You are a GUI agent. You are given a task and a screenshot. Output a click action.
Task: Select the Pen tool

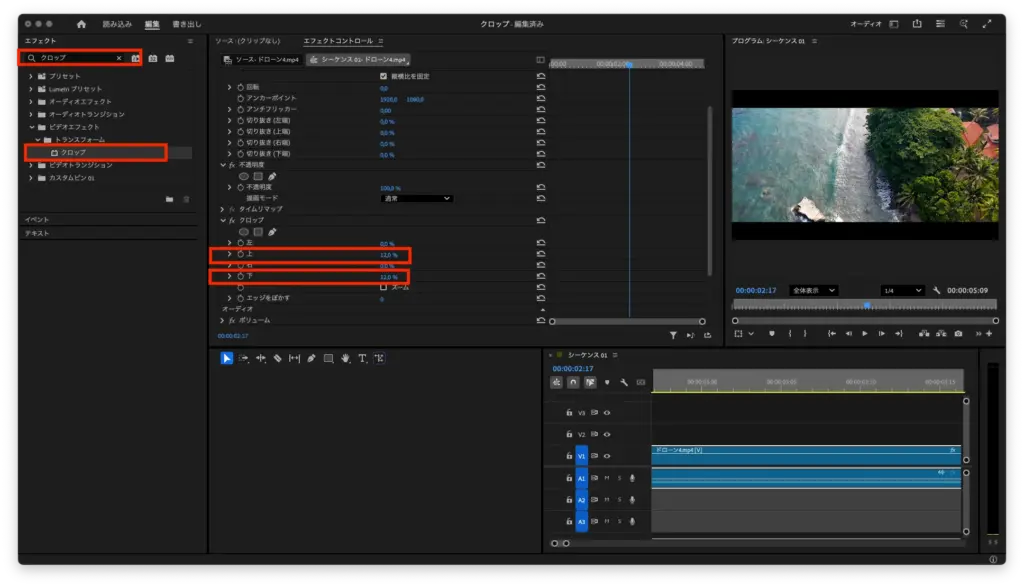[311, 358]
